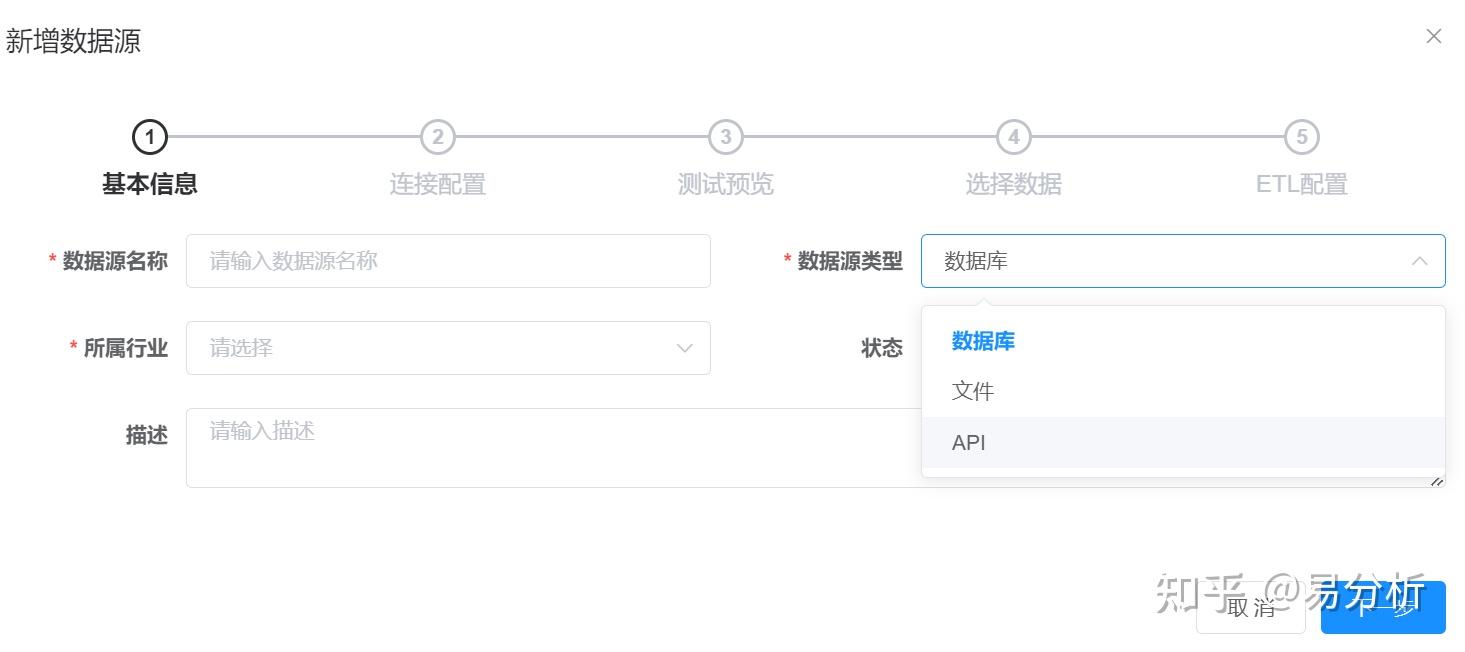This screenshot has width=1465, height=652.
Task: Click step 4 circle for 选择数据
Action: [1013, 137]
